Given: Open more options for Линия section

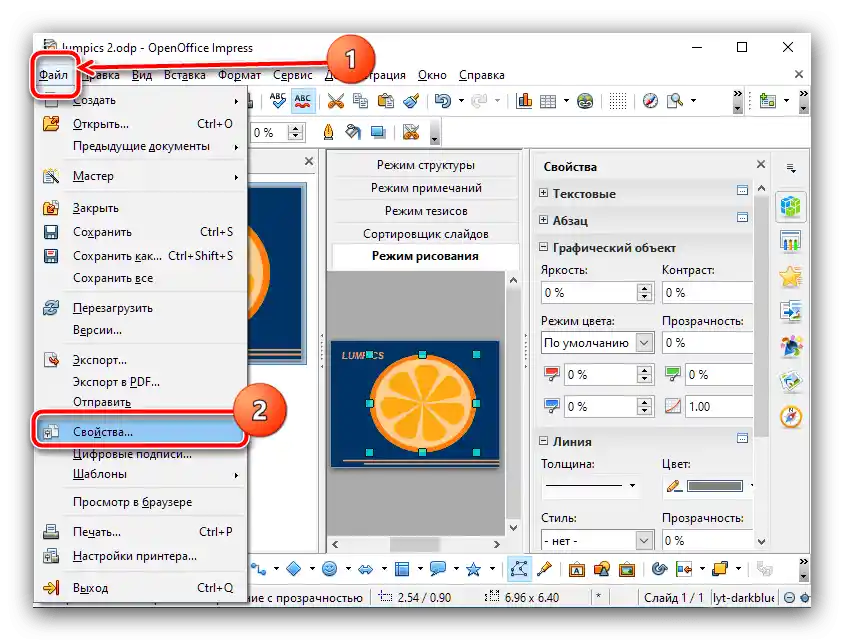Looking at the screenshot, I should [x=742, y=438].
